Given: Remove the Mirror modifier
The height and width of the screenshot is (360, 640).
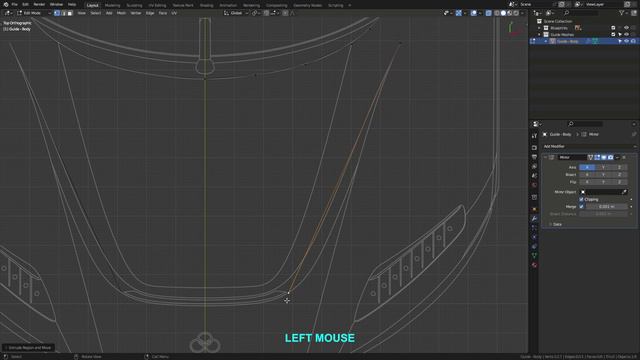Looking at the screenshot, I should pos(624,157).
